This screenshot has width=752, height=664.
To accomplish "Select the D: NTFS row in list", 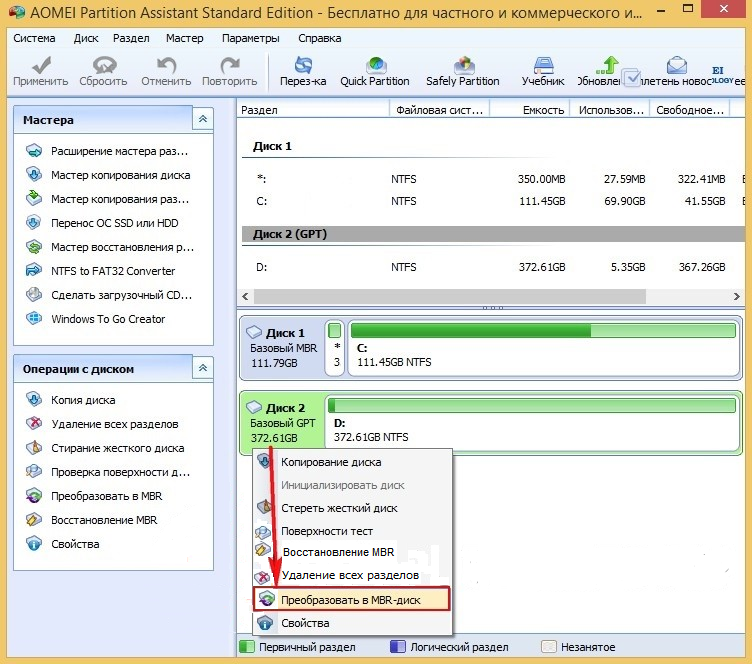I will 492,267.
